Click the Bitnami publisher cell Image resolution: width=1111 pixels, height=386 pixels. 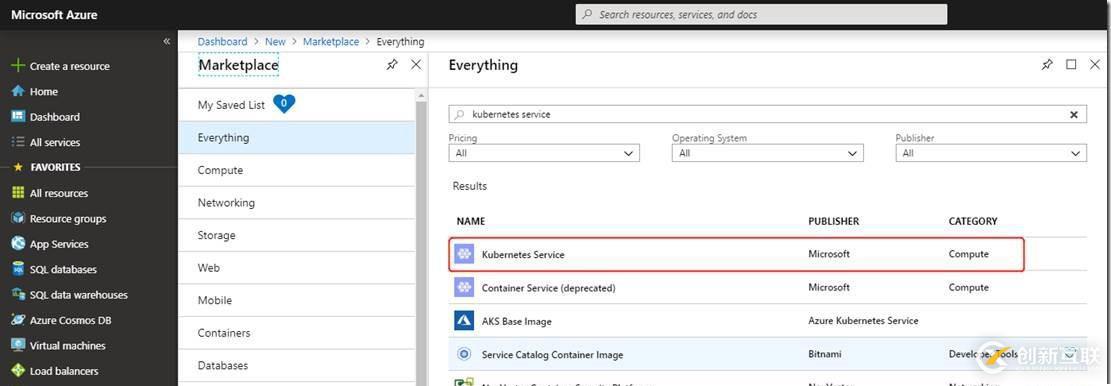click(x=825, y=354)
